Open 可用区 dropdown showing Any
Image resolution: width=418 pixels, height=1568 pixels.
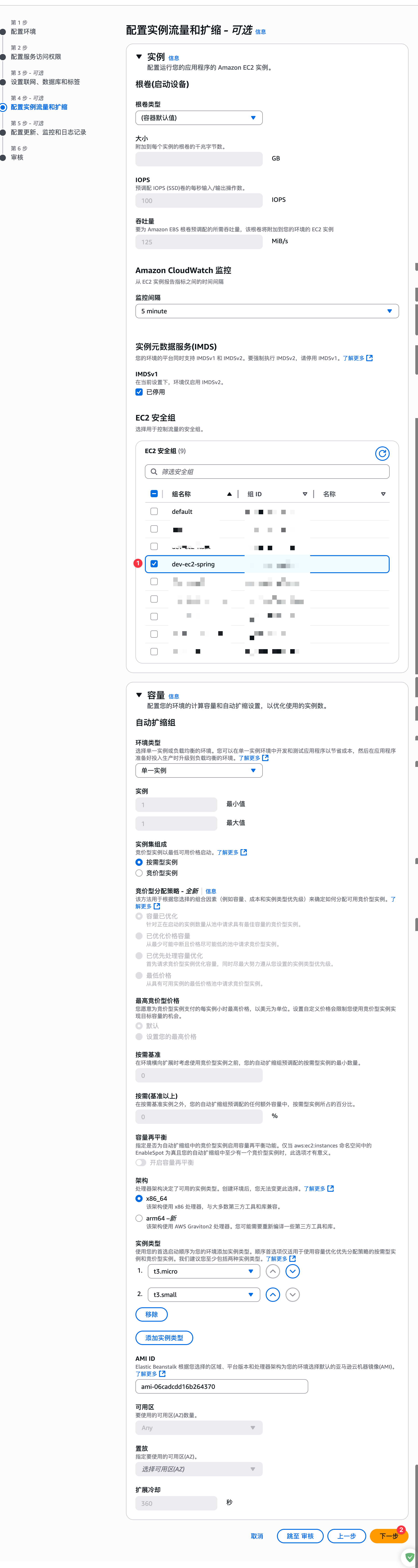[199, 1427]
